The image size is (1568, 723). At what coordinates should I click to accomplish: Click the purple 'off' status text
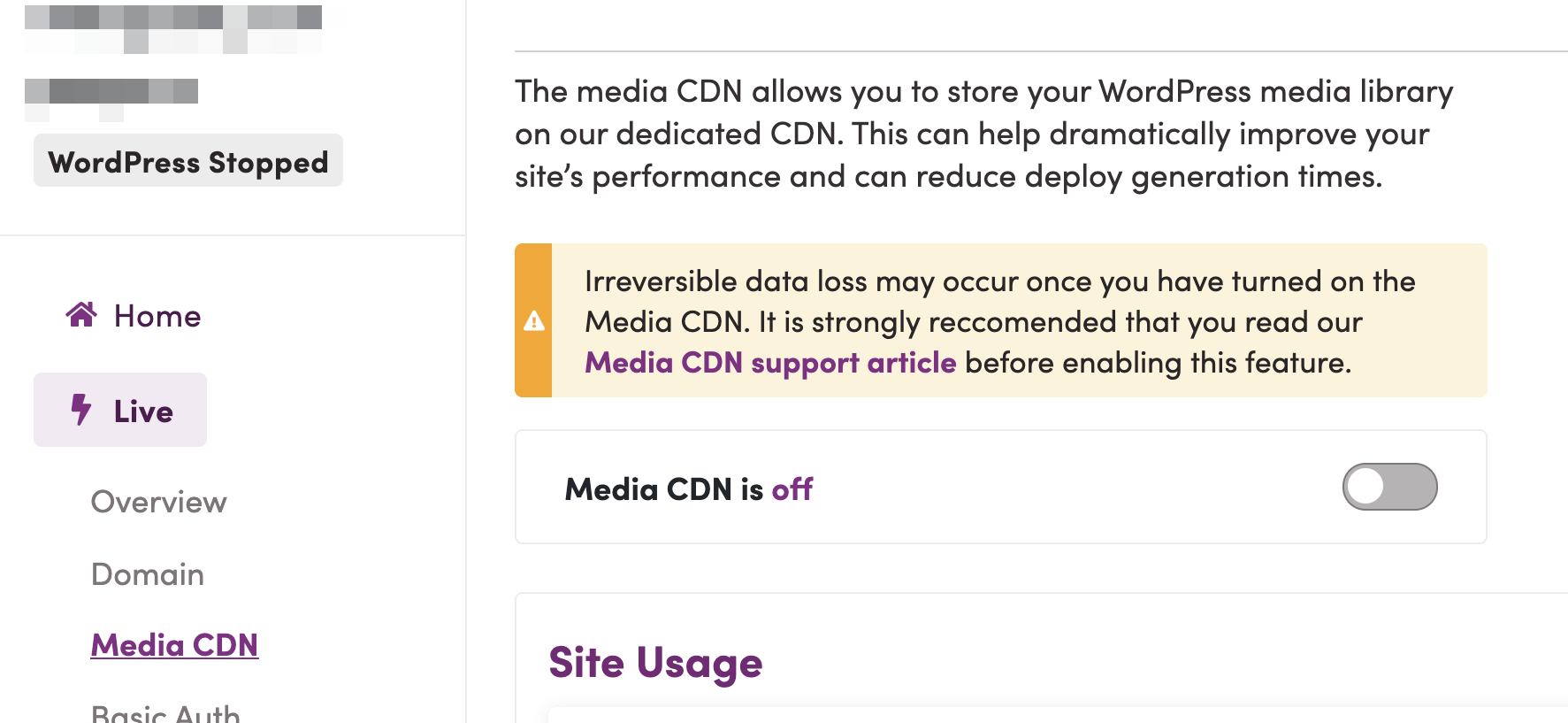[x=792, y=489]
